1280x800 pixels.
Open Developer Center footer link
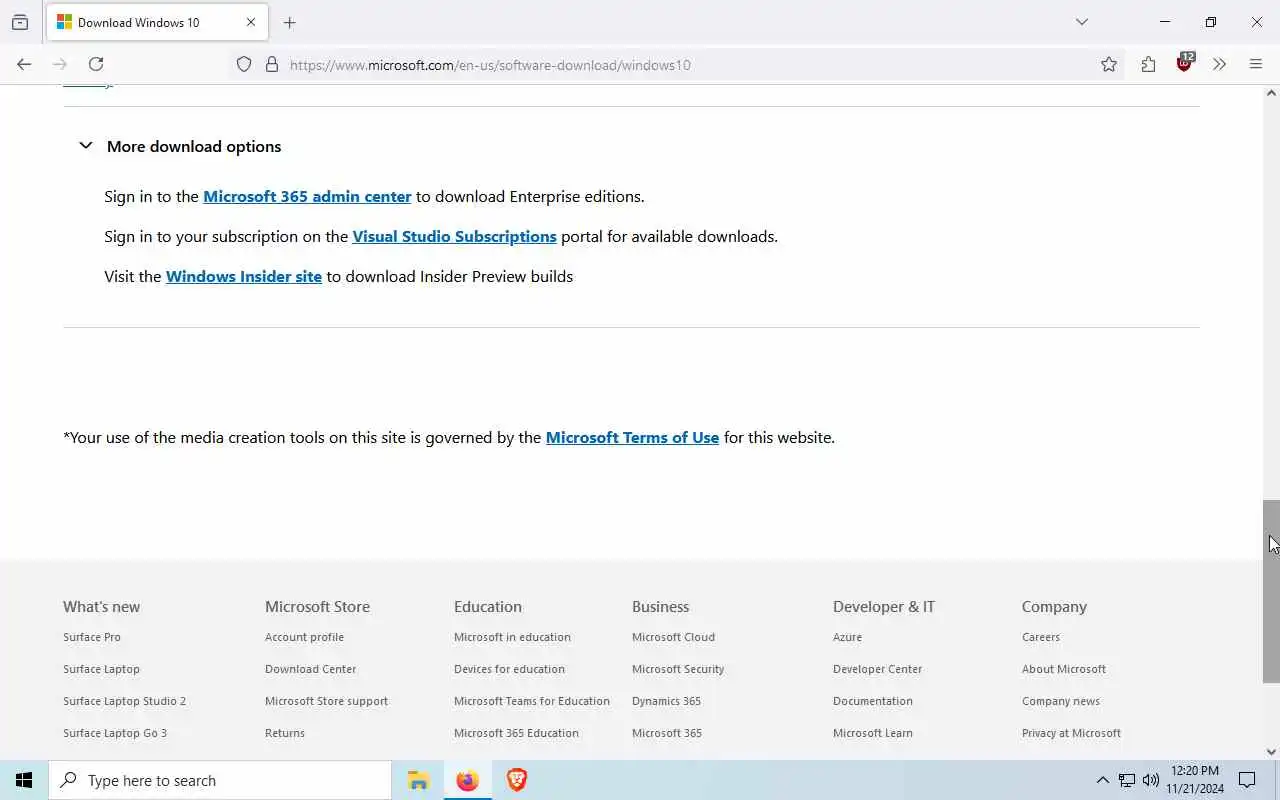click(877, 669)
